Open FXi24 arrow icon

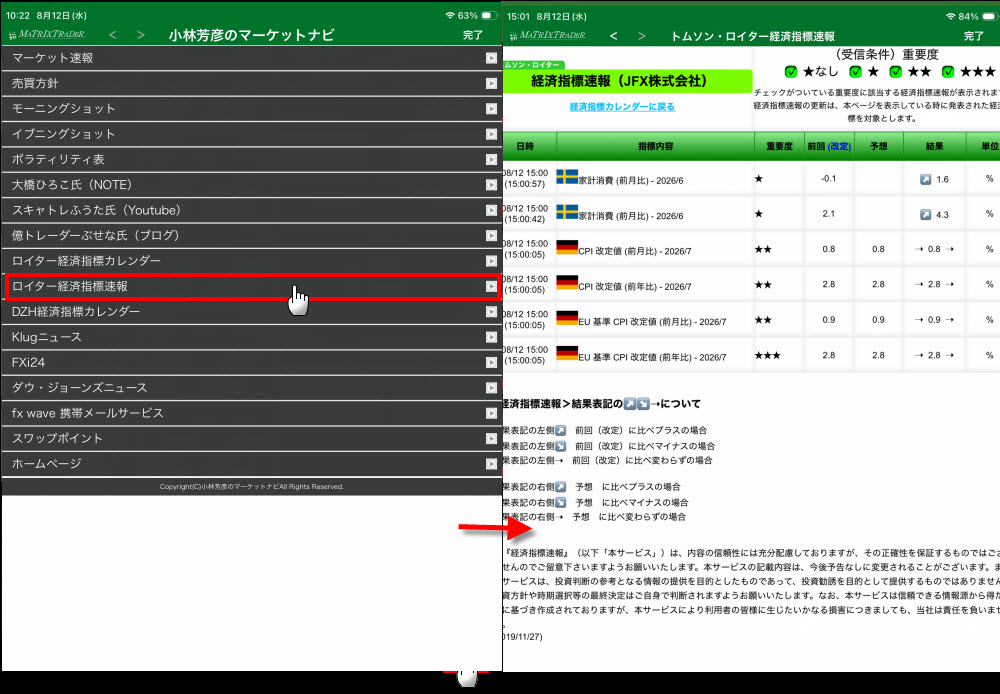(491, 362)
